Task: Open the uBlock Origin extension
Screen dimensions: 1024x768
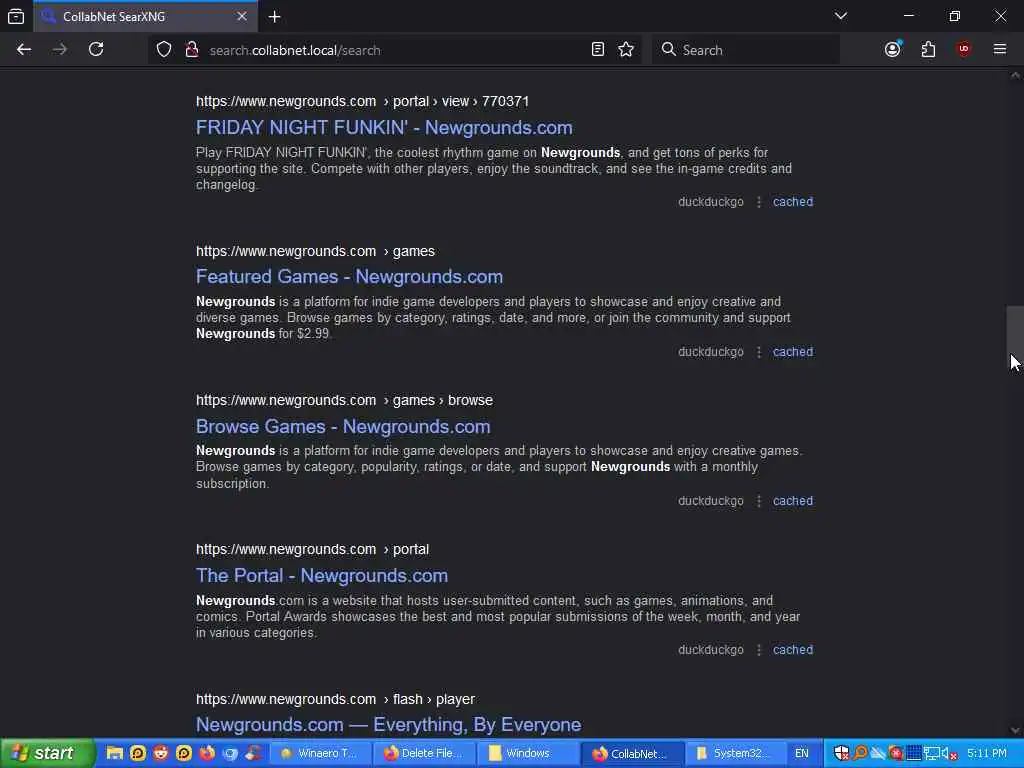Action: point(963,50)
